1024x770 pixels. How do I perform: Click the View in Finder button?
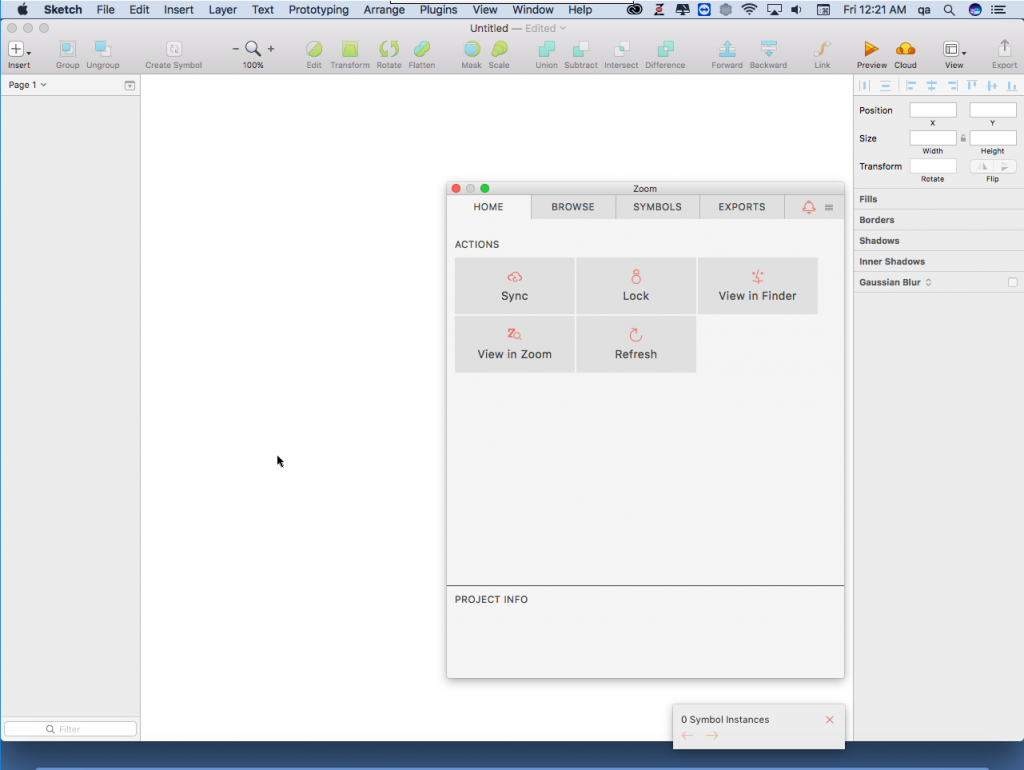click(758, 286)
